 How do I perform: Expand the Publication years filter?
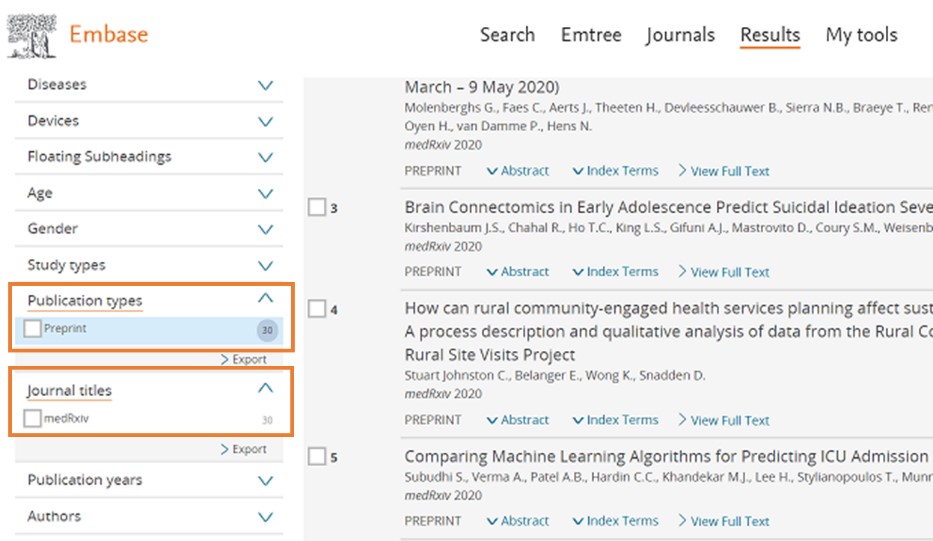click(x=265, y=480)
